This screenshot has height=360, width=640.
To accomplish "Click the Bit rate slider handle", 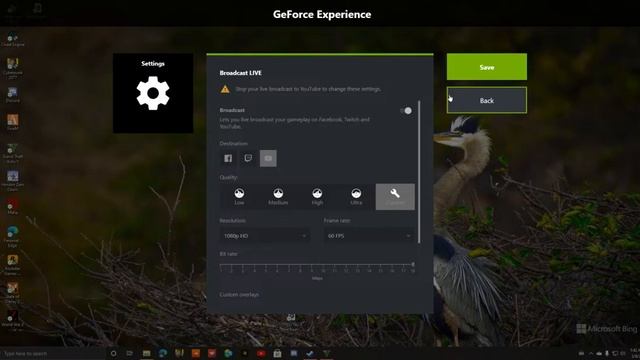I will click(x=413, y=264).
